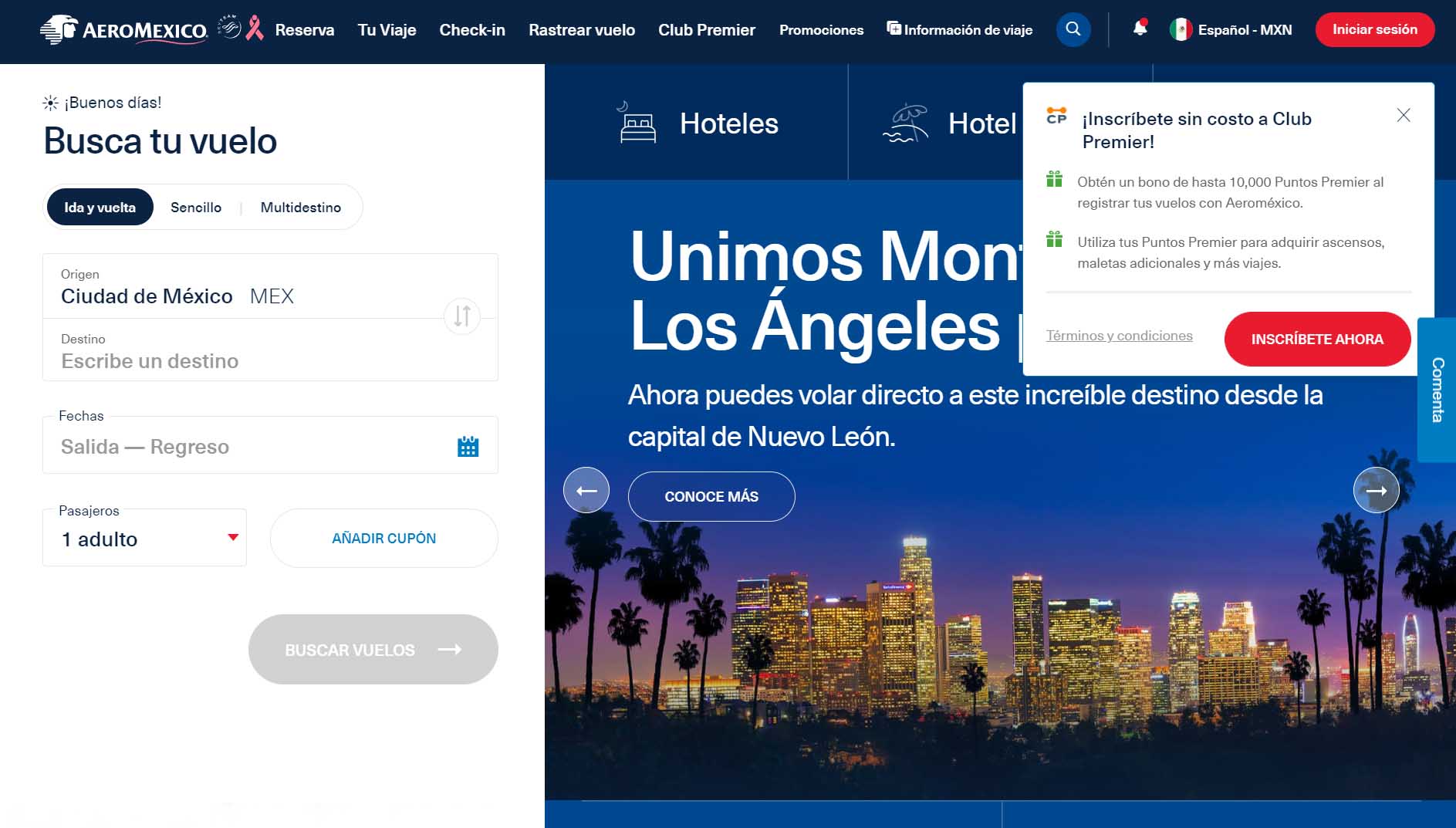
Task: Click the Destino input field
Action: (x=231, y=360)
